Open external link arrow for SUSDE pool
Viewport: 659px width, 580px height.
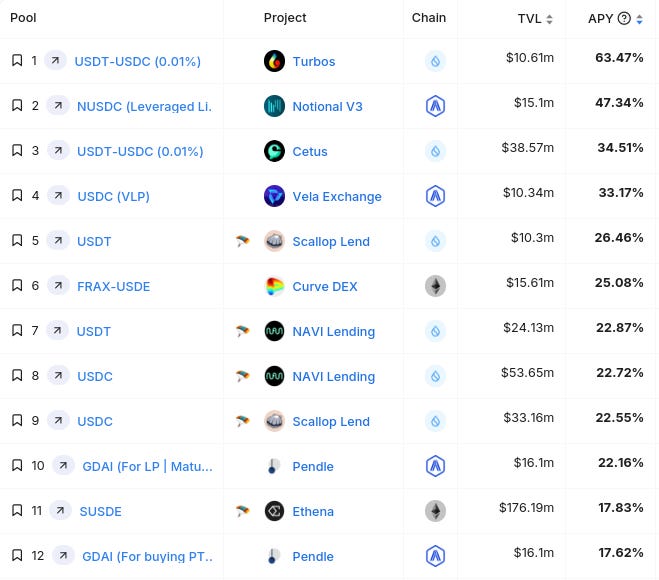point(61,510)
